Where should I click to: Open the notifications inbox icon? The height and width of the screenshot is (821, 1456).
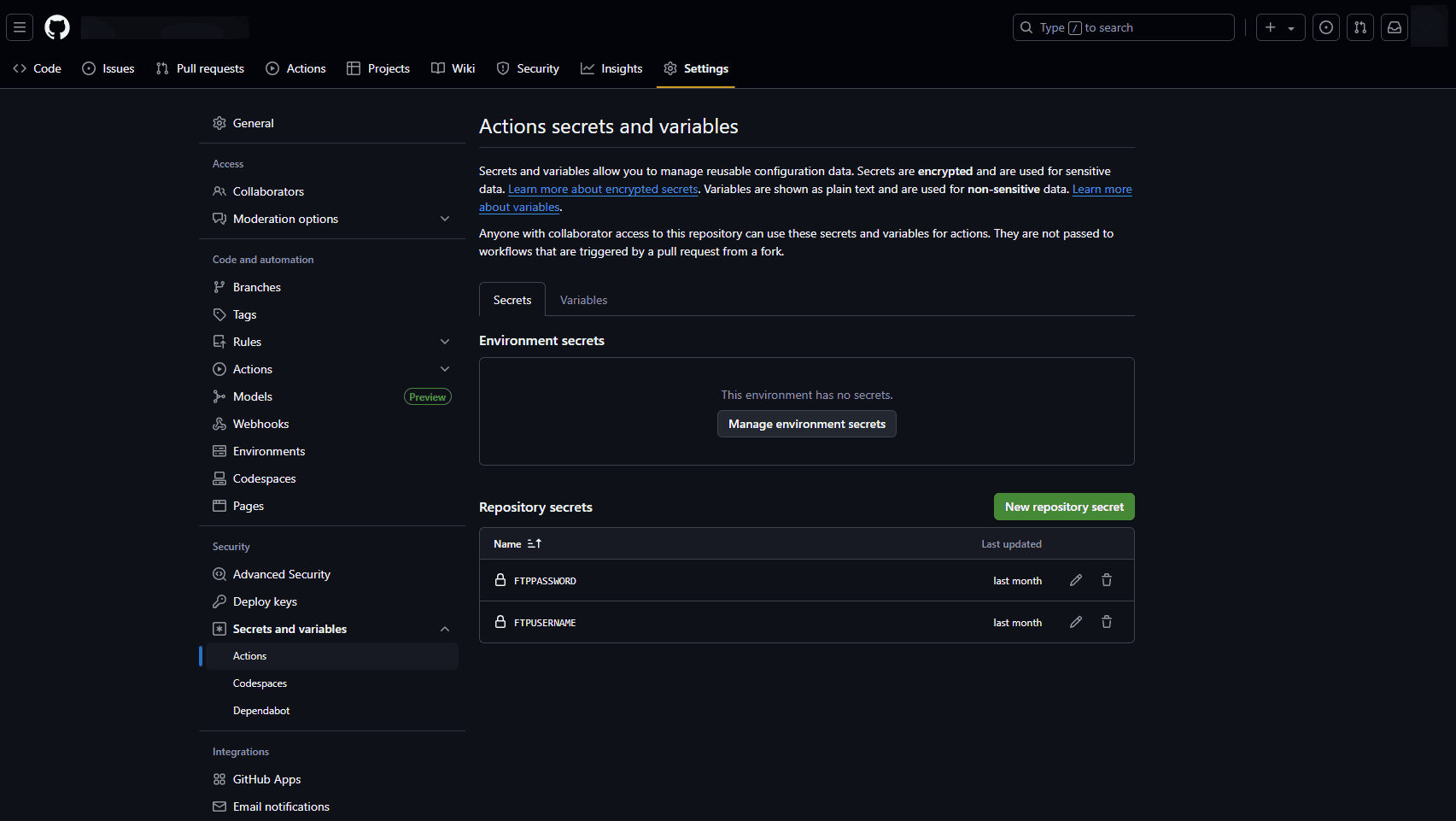1395,27
